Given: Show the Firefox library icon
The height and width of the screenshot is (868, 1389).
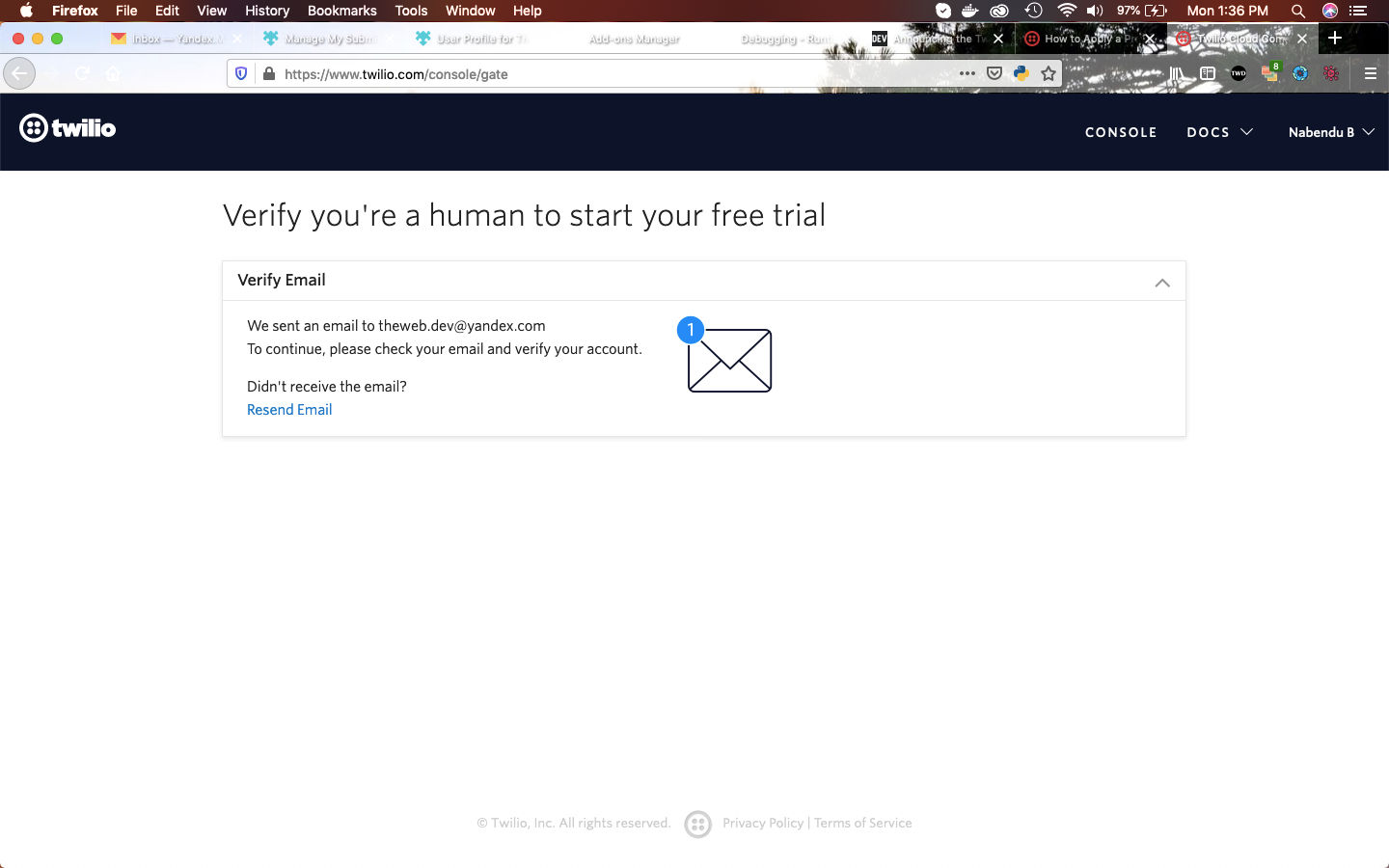Looking at the screenshot, I should [1177, 73].
